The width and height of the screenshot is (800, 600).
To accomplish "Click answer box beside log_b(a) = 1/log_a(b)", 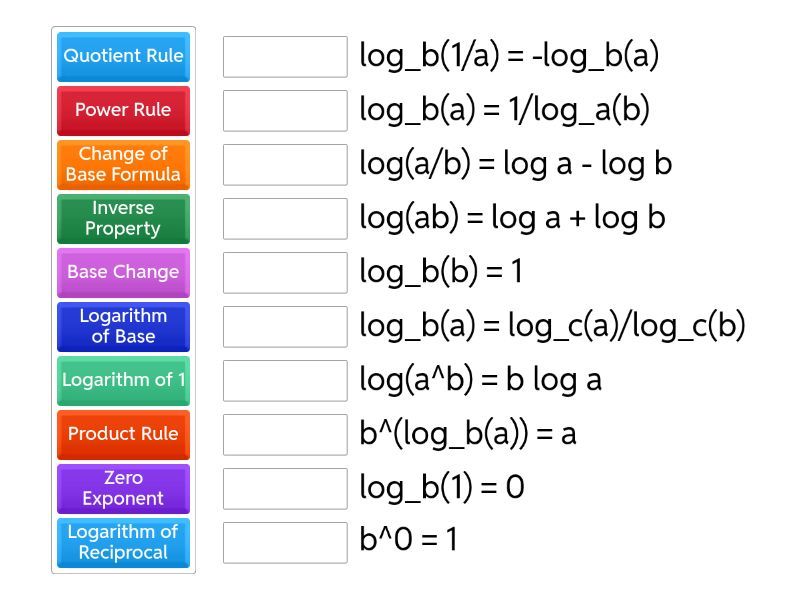I will click(x=285, y=111).
